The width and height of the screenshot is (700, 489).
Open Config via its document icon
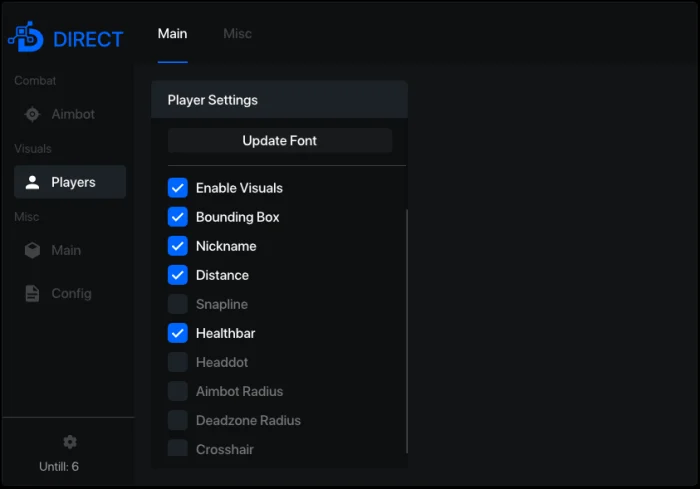(32, 293)
